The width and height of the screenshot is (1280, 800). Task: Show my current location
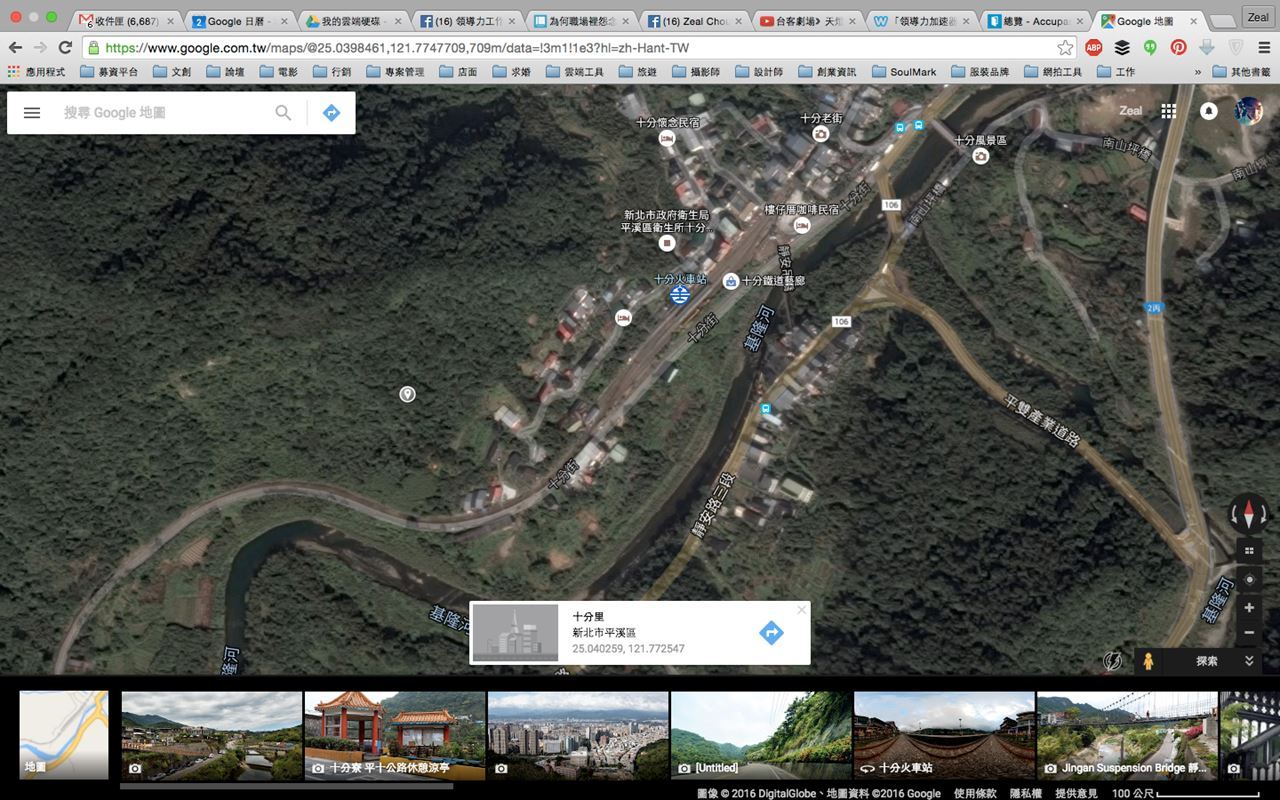point(1248,580)
